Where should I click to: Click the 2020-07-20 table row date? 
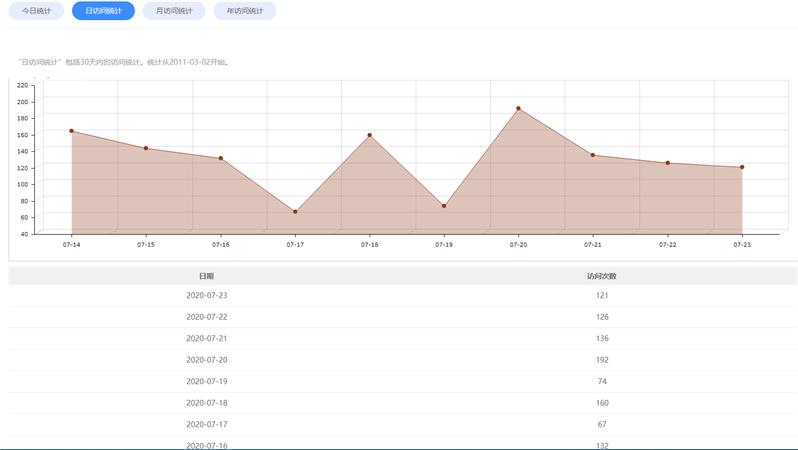207,360
